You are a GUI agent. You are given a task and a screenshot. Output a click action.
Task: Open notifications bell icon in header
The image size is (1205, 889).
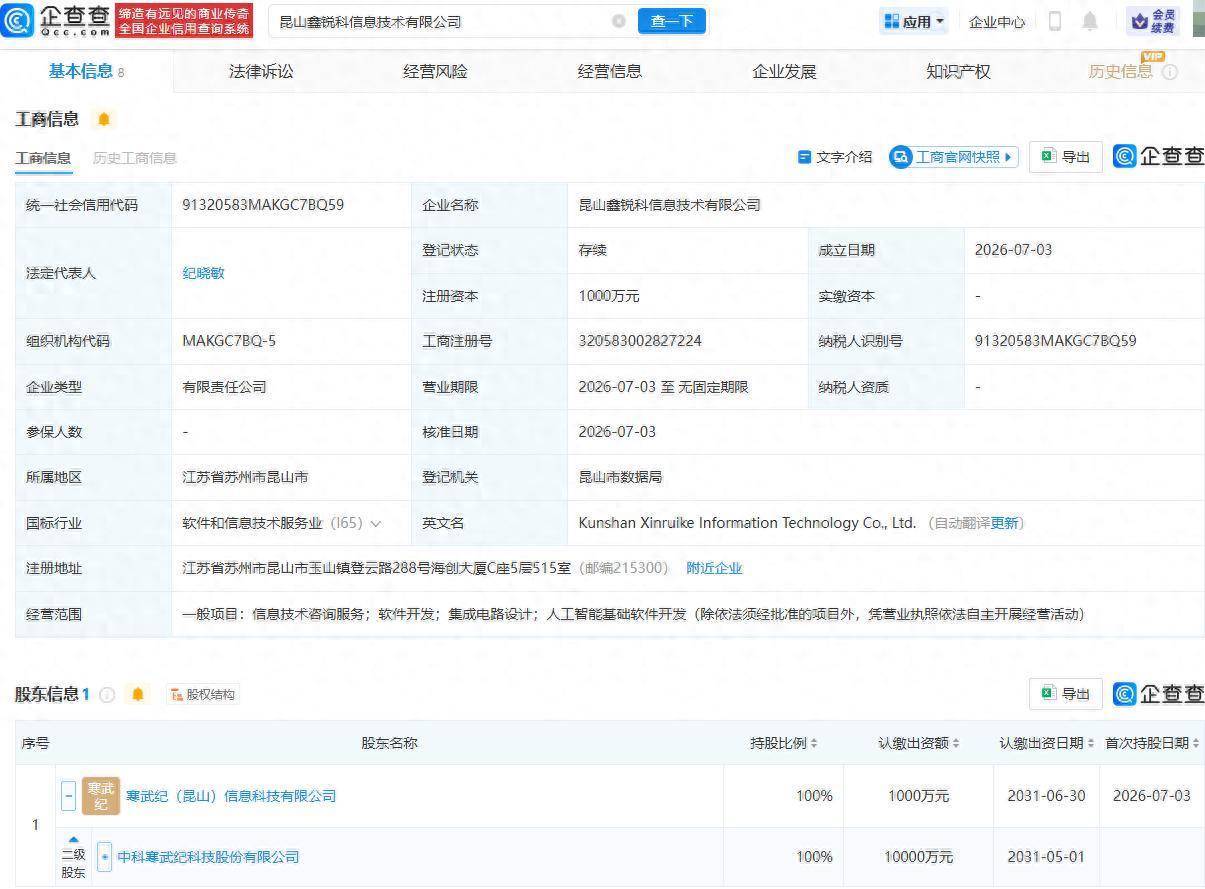1090,21
